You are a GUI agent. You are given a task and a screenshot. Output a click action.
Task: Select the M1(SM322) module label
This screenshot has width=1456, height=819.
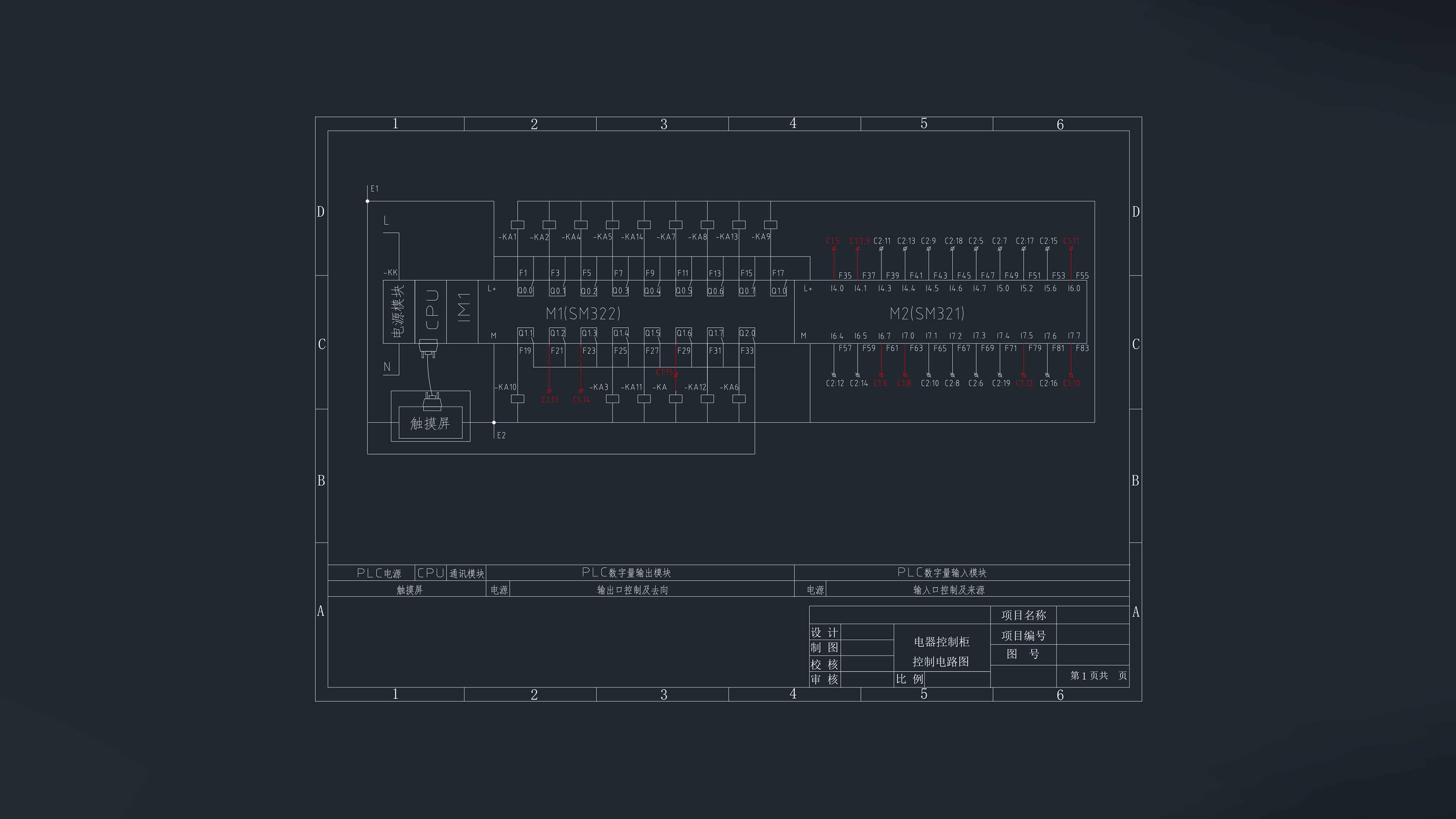(x=583, y=313)
